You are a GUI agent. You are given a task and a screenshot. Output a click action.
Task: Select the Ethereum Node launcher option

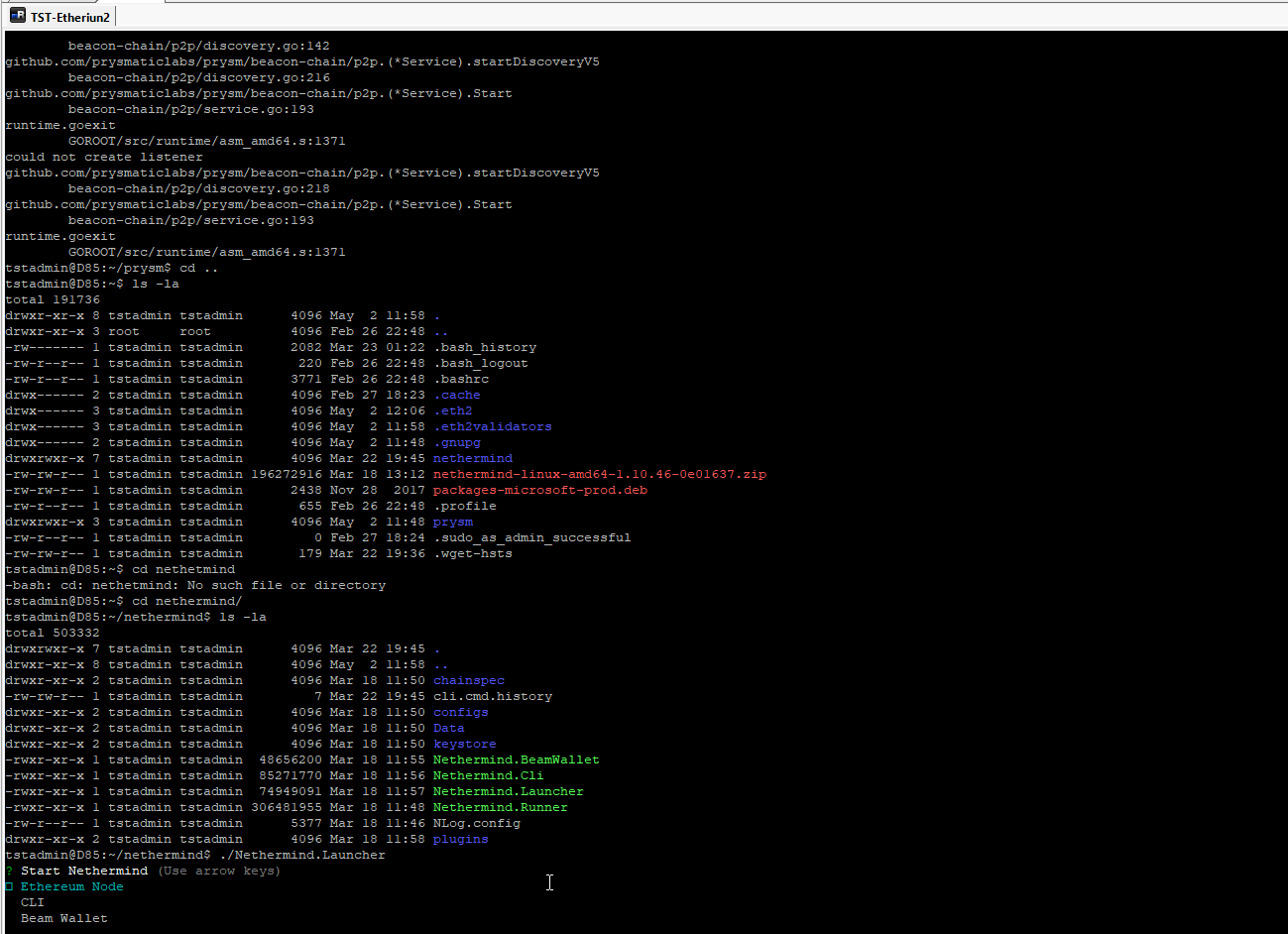tap(72, 886)
